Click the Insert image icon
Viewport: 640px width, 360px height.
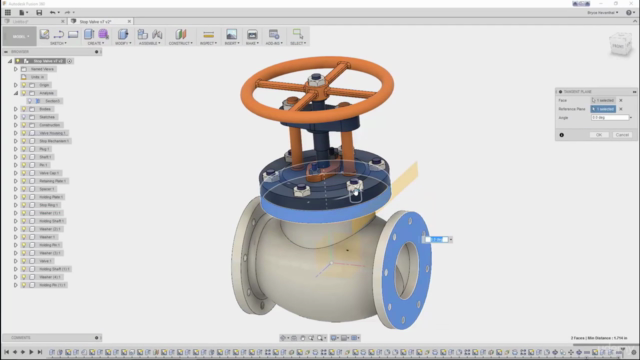click(x=231, y=34)
